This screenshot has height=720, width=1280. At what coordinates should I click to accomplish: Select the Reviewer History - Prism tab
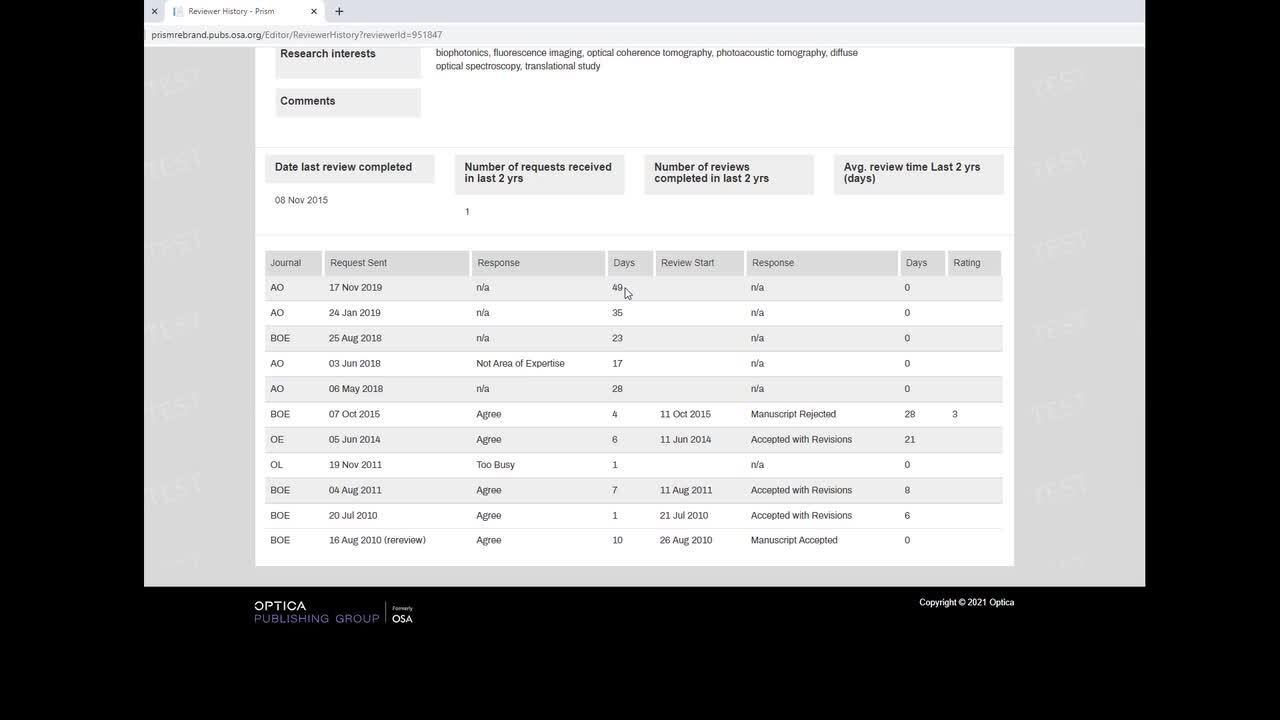[x=244, y=11]
